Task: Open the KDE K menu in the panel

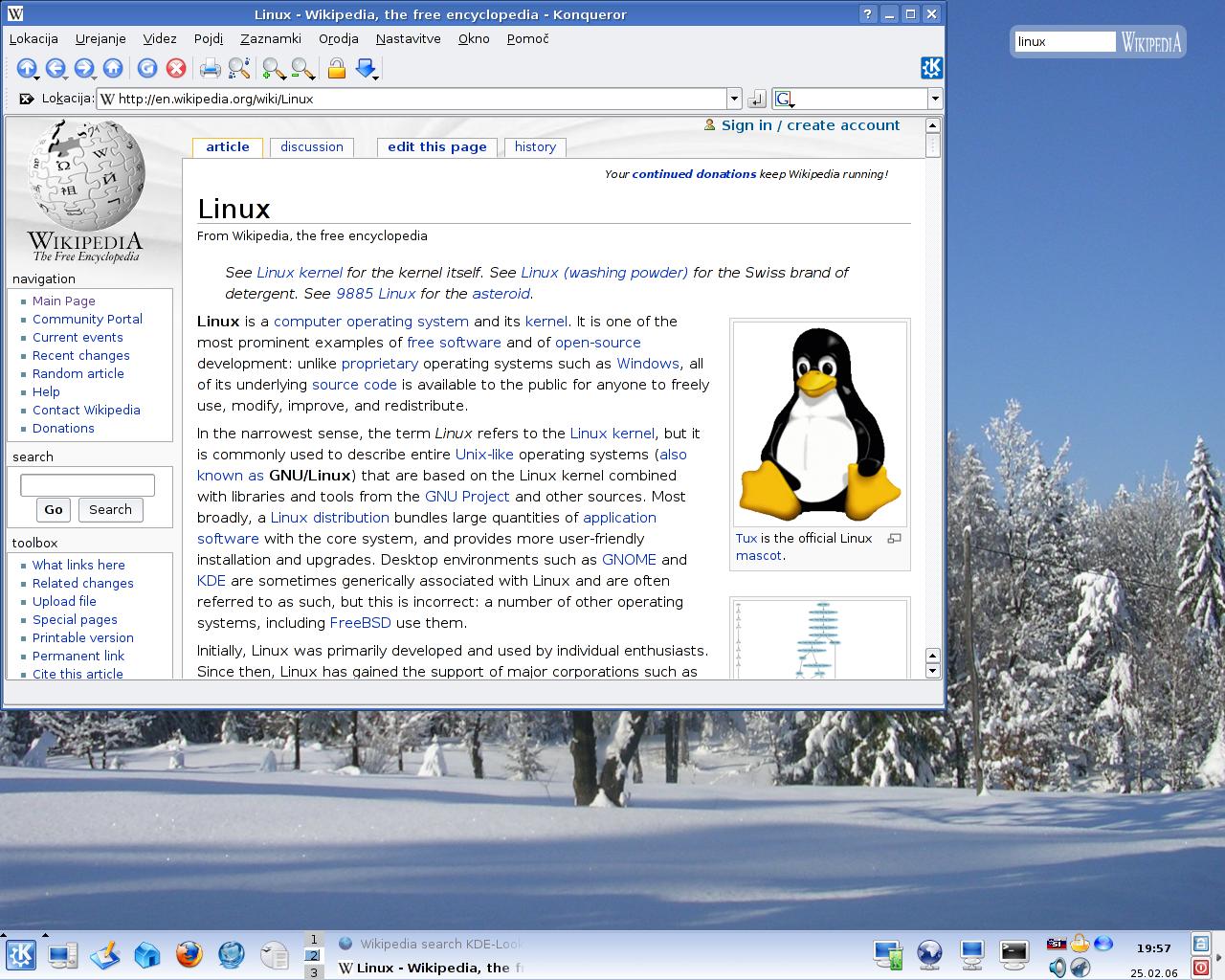Action: [x=21, y=954]
